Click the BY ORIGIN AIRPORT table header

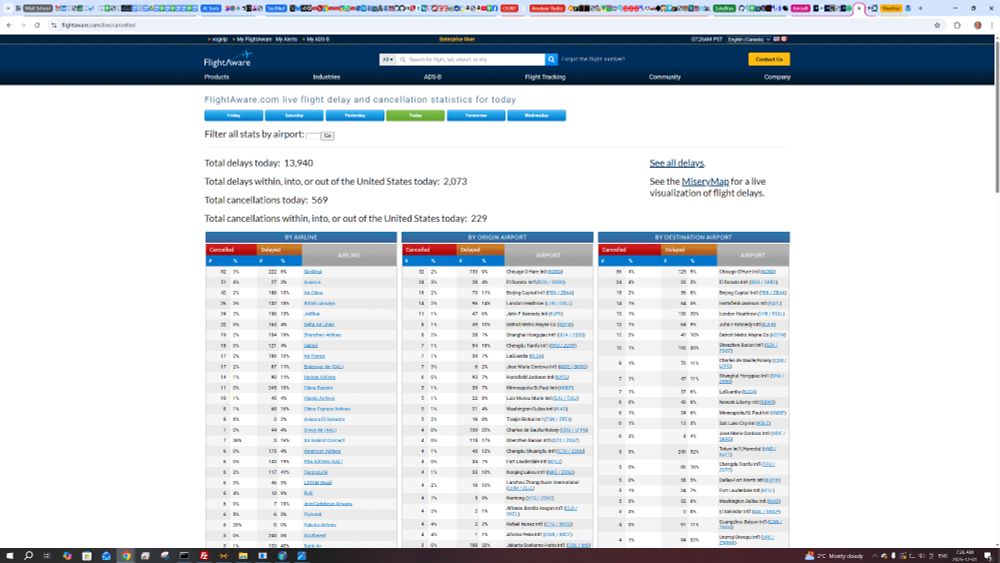pos(497,237)
